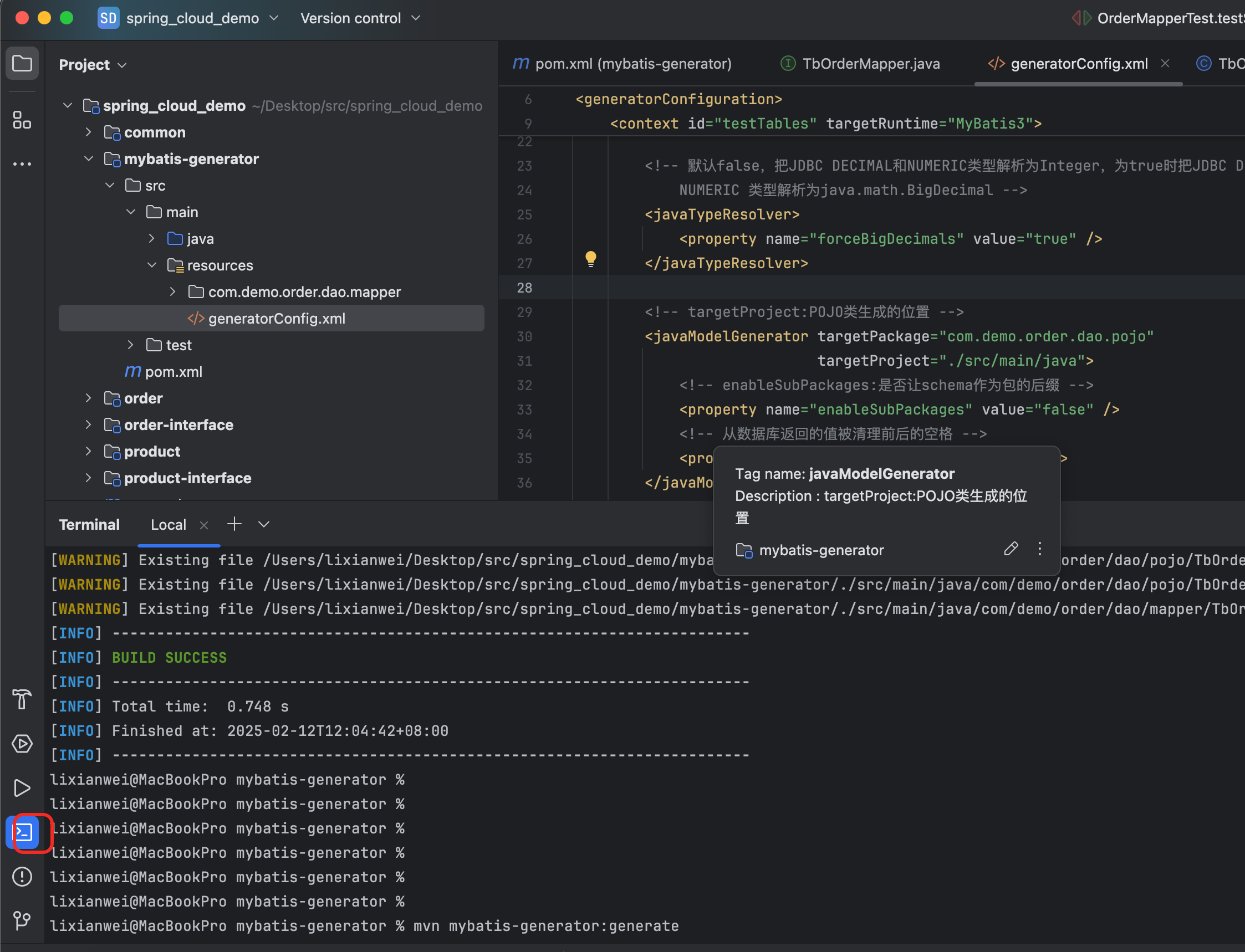Close the generatorConfig.xml tab

1165,64
